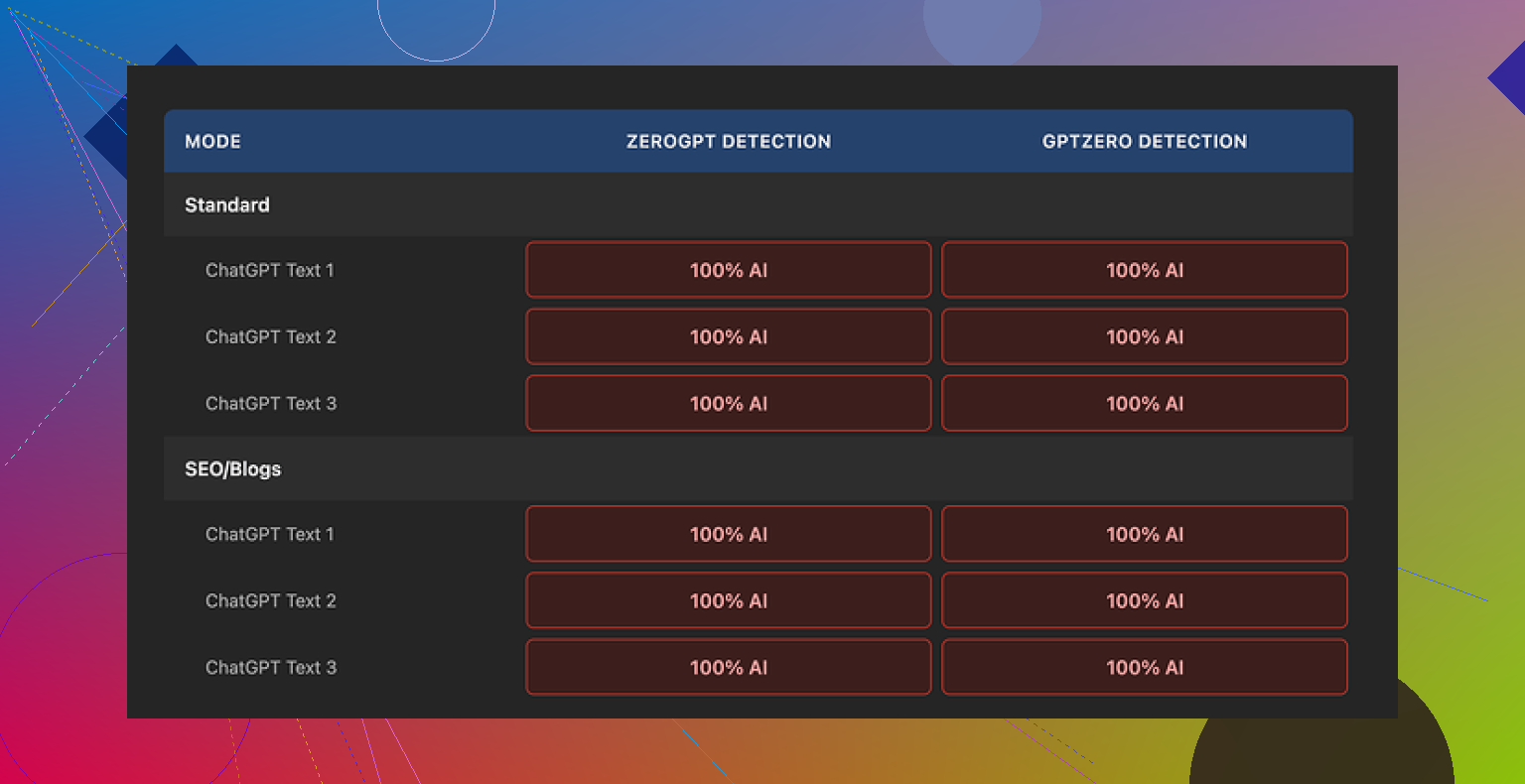Click ChatGPT Text 3 under SEO/Blogs
Image resolution: width=1525 pixels, height=784 pixels.
[x=270, y=667]
